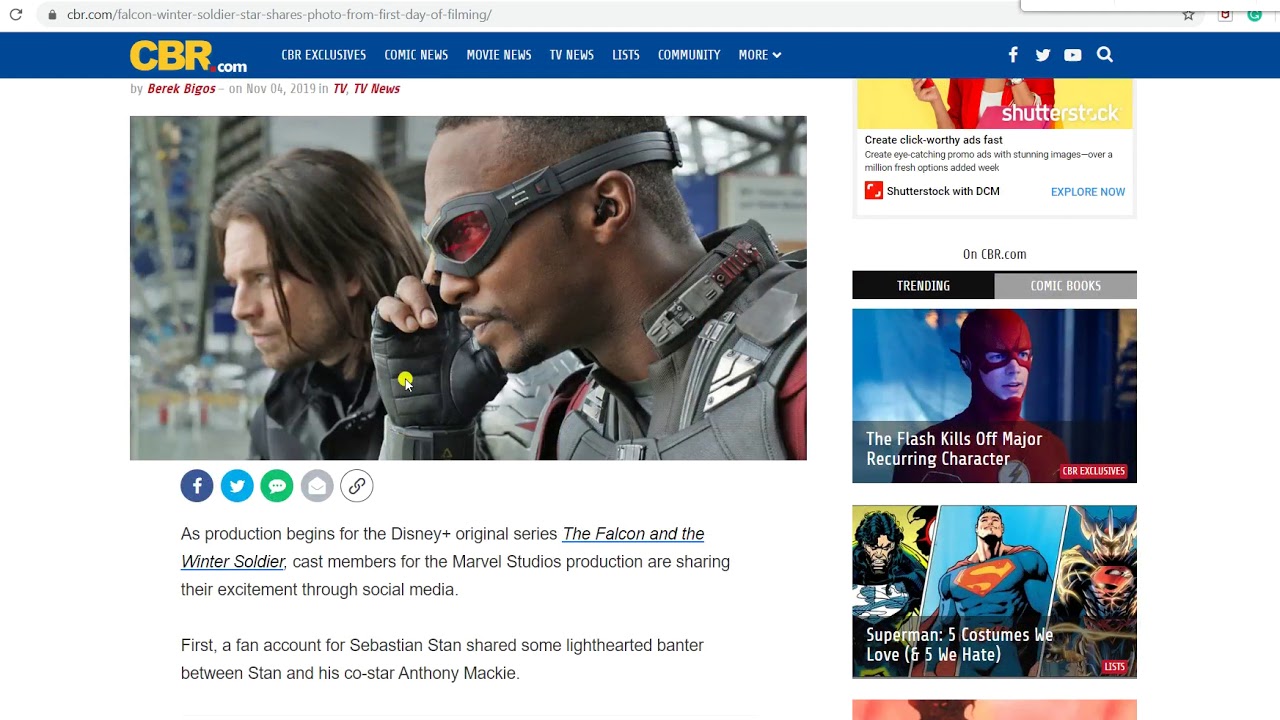Open Superman: 5 Costumes article headline
1280x720 pixels.
pyautogui.click(x=960, y=645)
